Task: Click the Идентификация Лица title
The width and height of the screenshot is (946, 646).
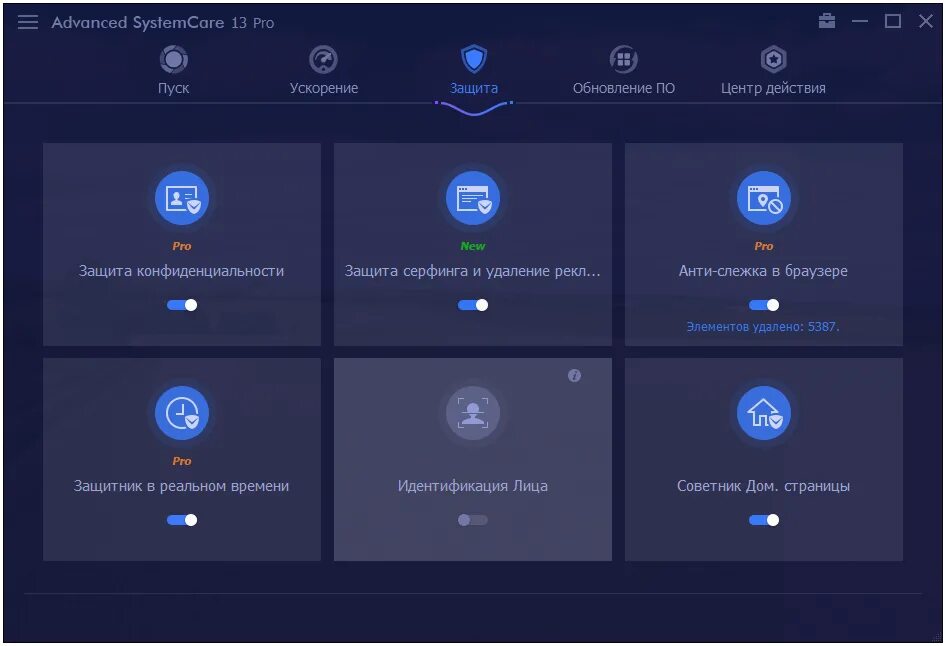Action: (472, 486)
